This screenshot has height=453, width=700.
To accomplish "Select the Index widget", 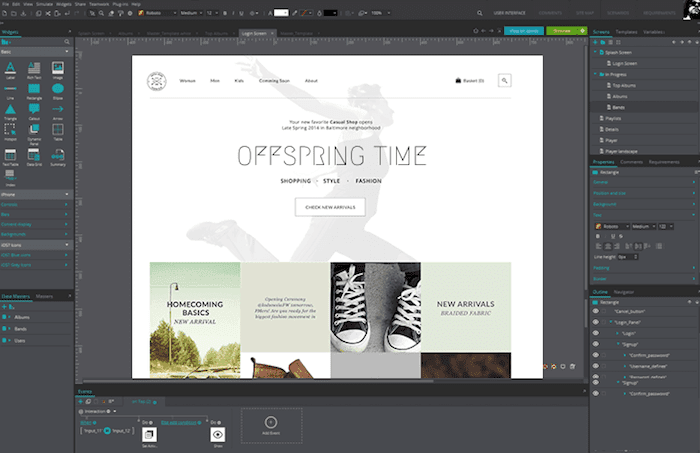I will click(10, 178).
